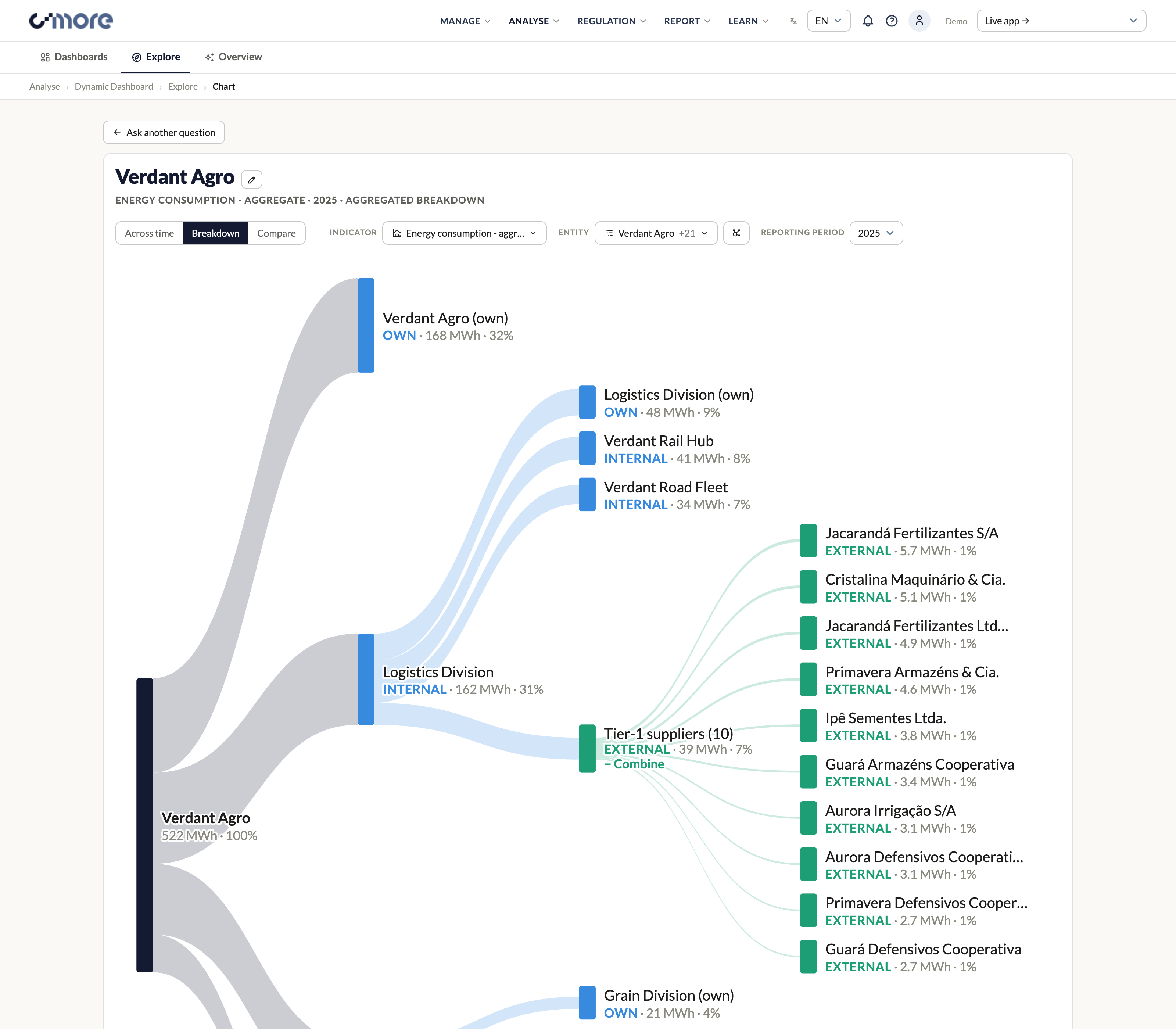
Task: Select the Breakdown view toggle
Action: point(215,233)
